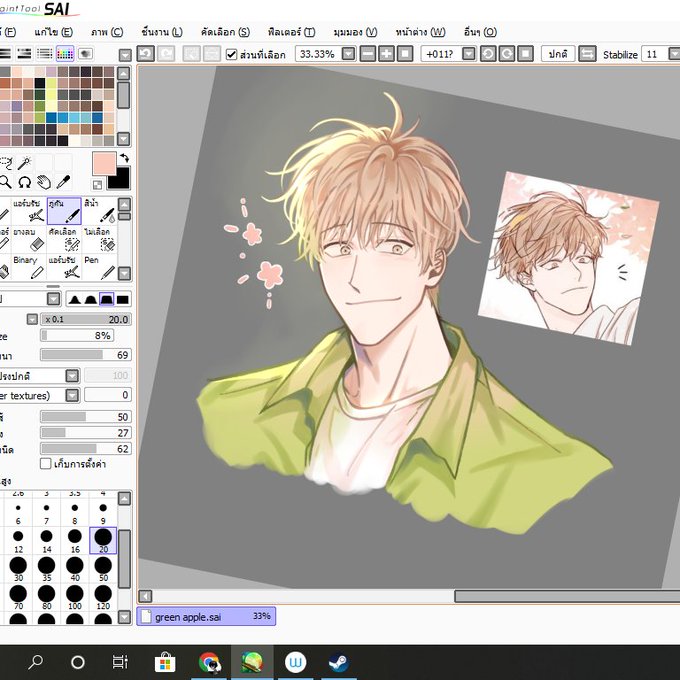Image resolution: width=680 pixels, height=680 pixels.
Task: Click the ปกติ button in the toolbar
Action: click(x=558, y=54)
